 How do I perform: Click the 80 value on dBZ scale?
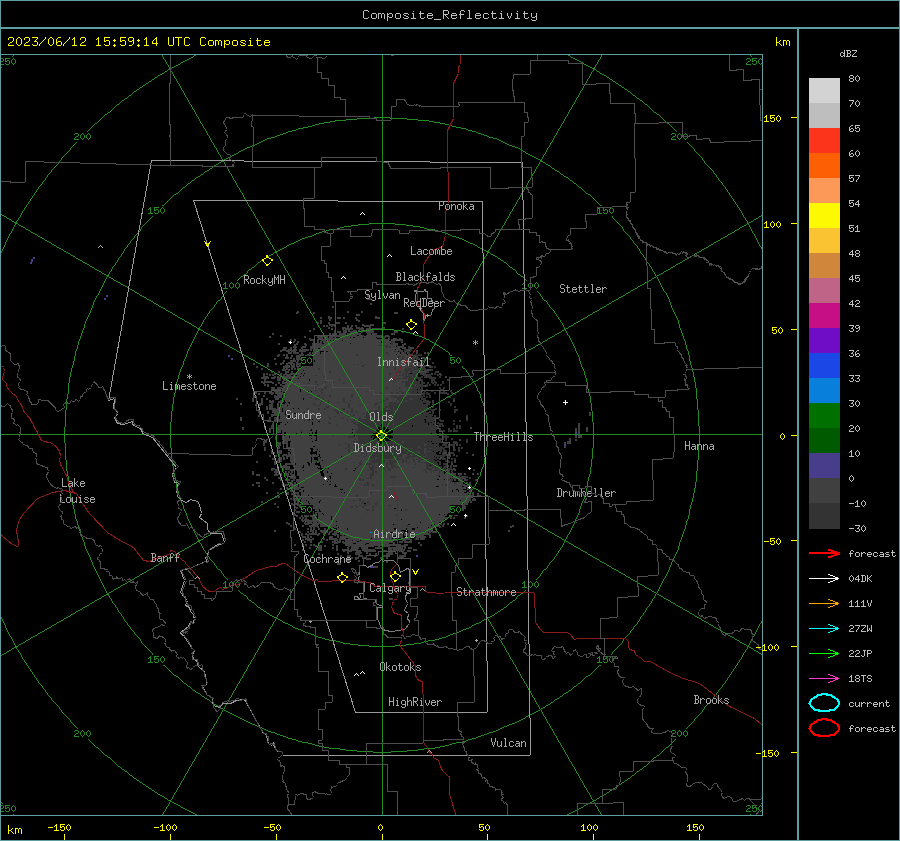(x=854, y=79)
